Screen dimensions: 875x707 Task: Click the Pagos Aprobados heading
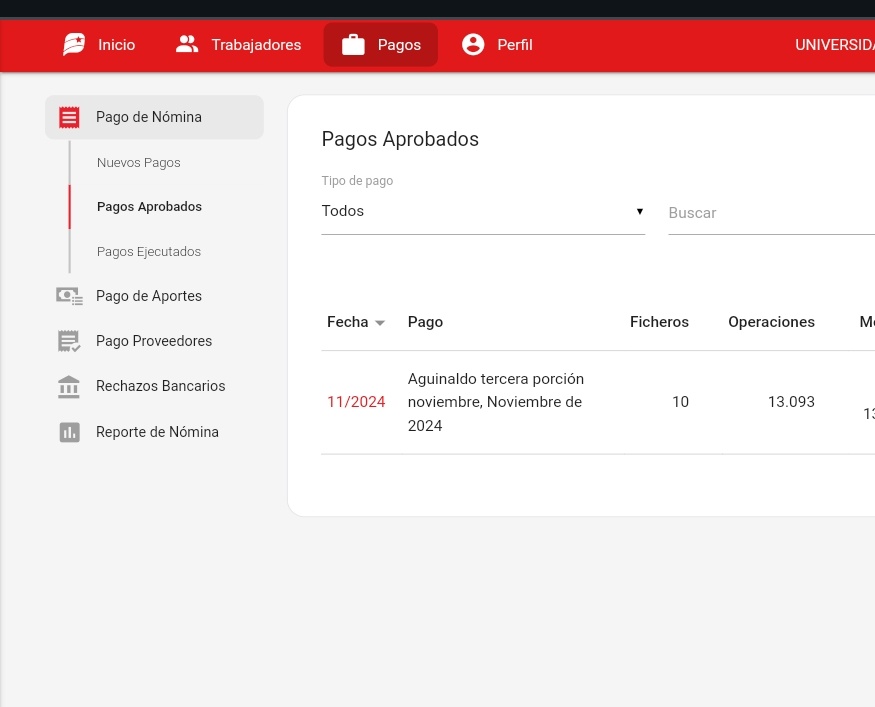point(400,140)
